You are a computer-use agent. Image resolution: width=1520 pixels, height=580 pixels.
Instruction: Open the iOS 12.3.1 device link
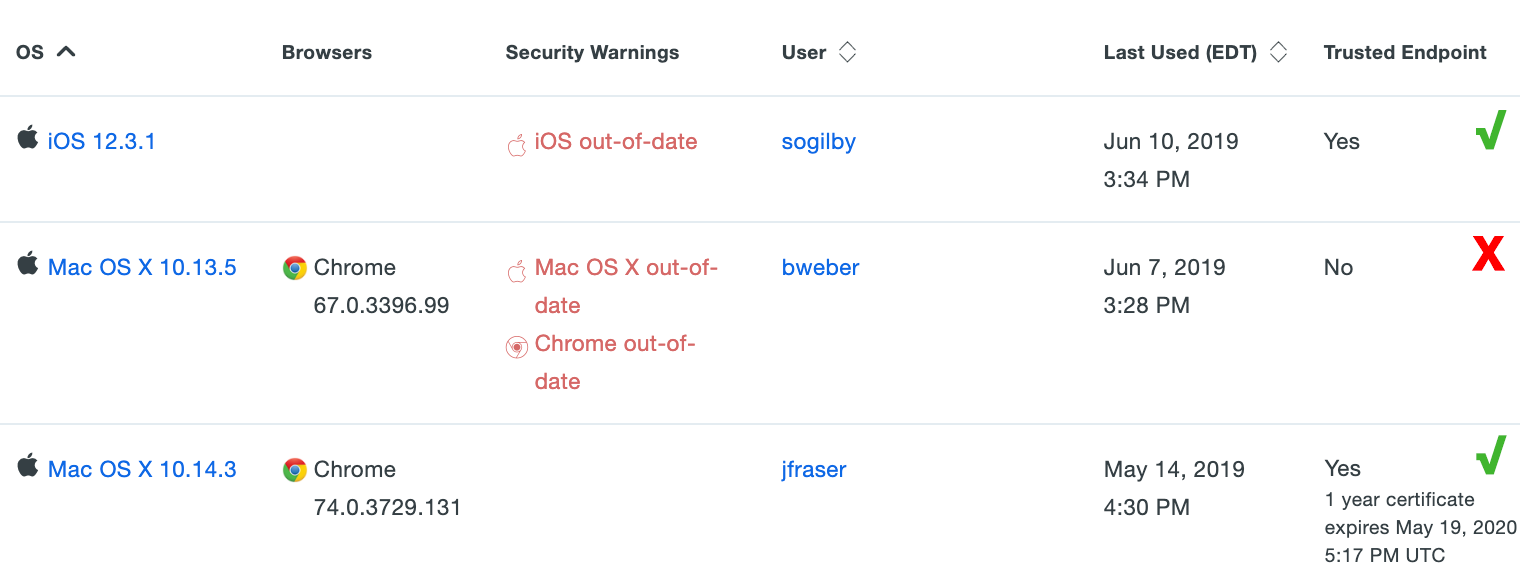pos(102,141)
